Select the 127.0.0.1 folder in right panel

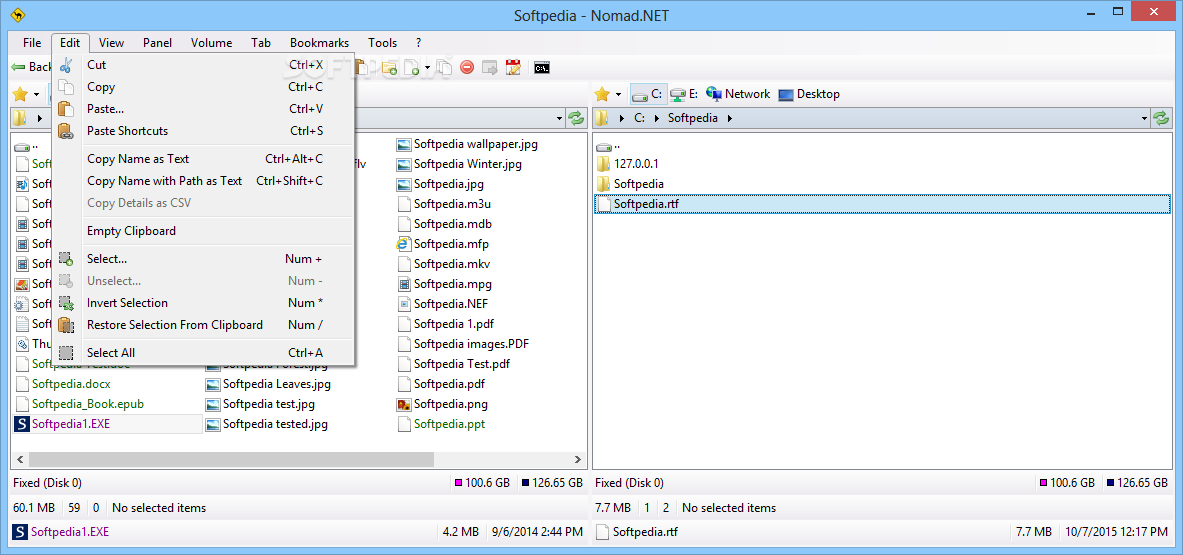click(628, 164)
